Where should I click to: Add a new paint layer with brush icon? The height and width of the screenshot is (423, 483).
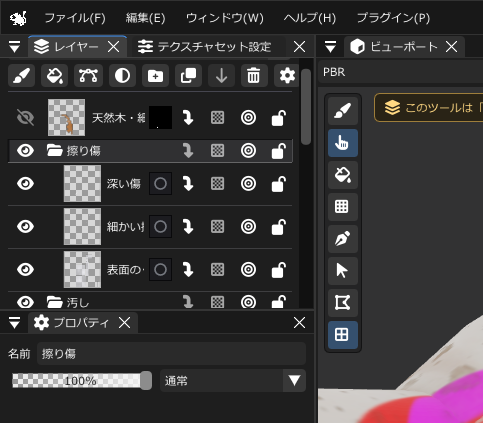pyautogui.click(x=22, y=76)
